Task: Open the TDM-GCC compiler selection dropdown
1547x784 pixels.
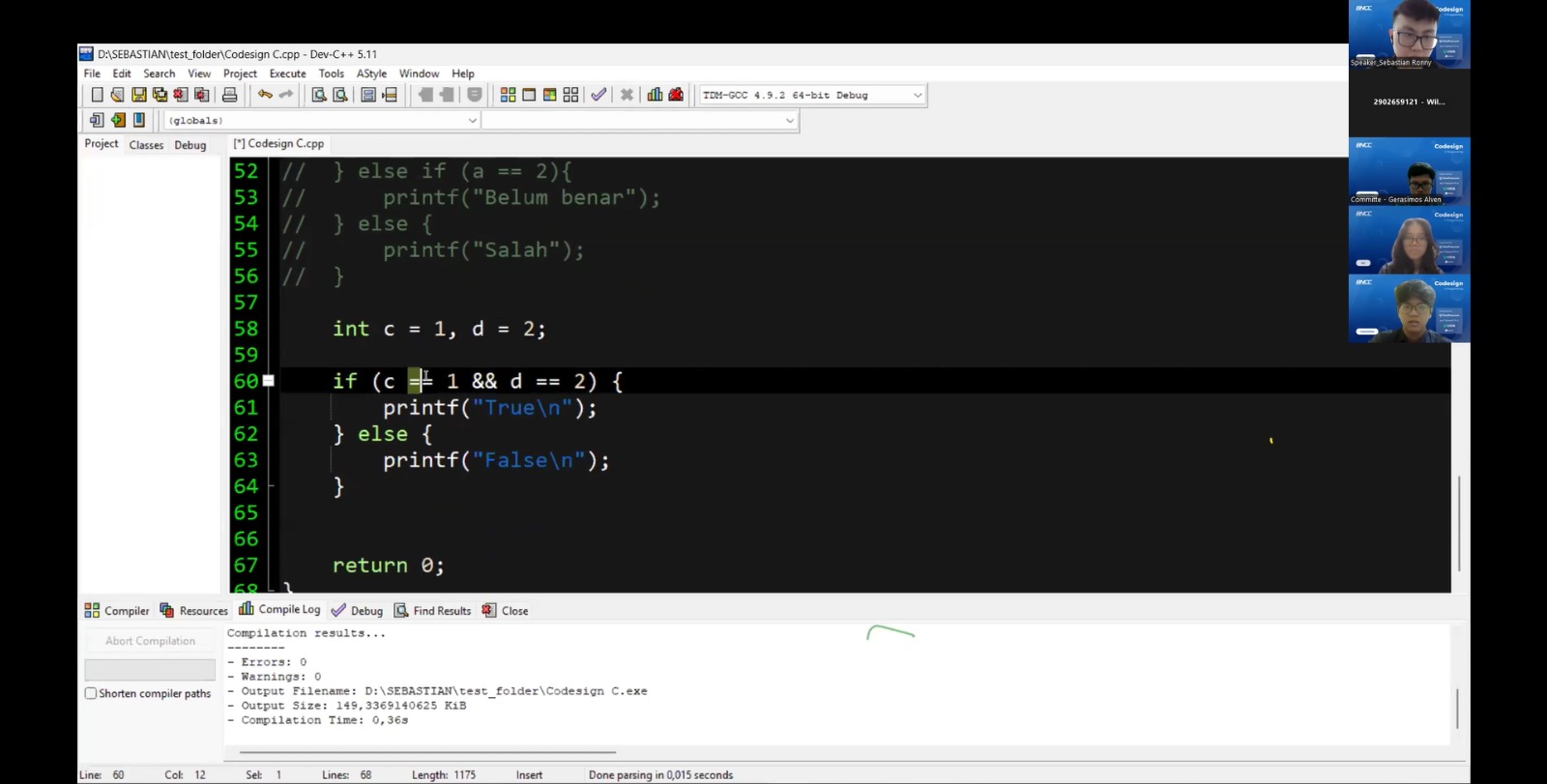Action: [917, 95]
